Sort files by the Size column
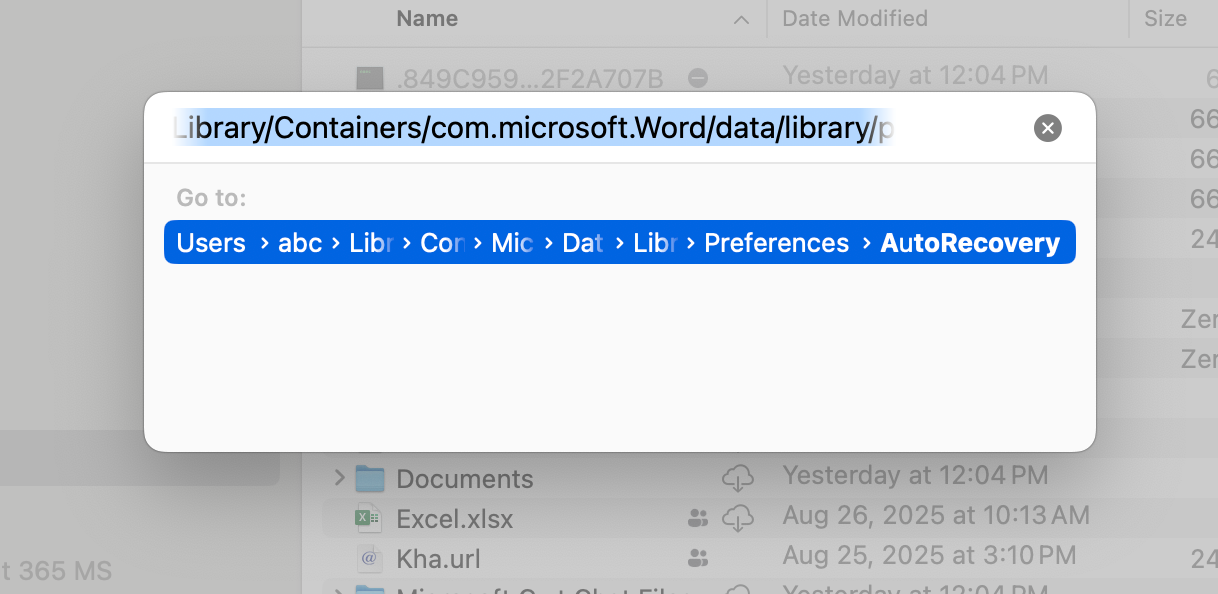Image resolution: width=1218 pixels, height=594 pixels. coord(1167,18)
